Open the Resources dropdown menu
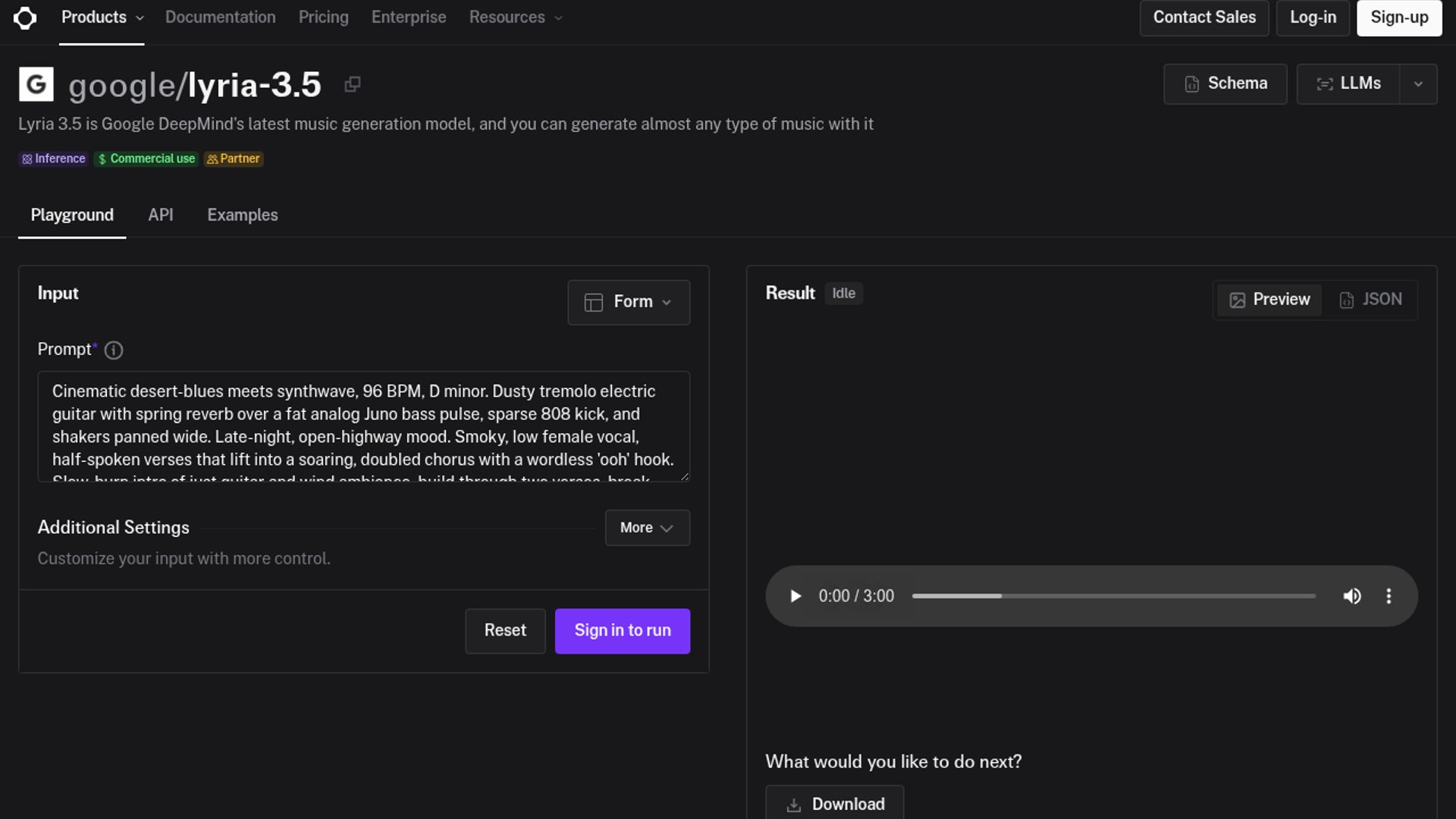 (x=516, y=17)
